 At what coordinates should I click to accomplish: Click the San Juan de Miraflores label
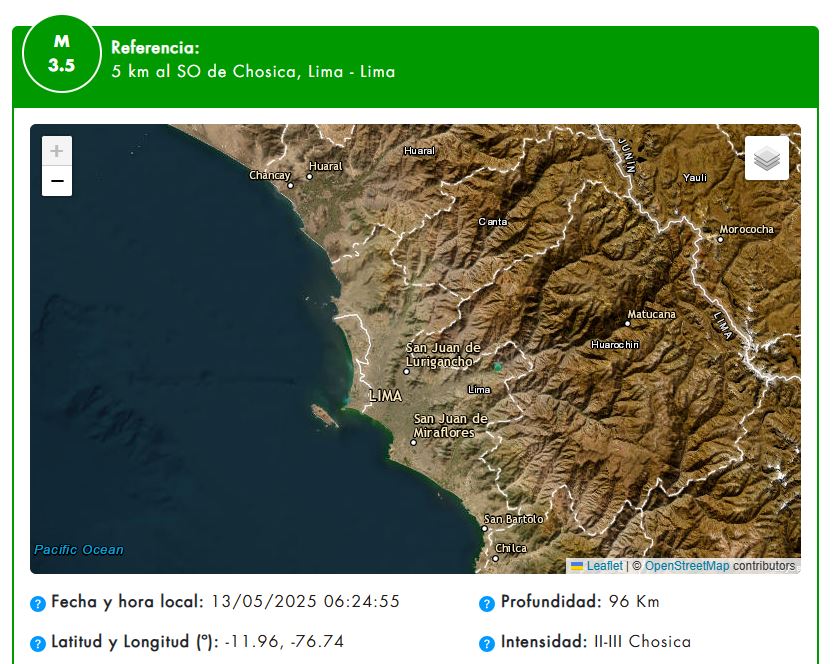click(x=450, y=425)
